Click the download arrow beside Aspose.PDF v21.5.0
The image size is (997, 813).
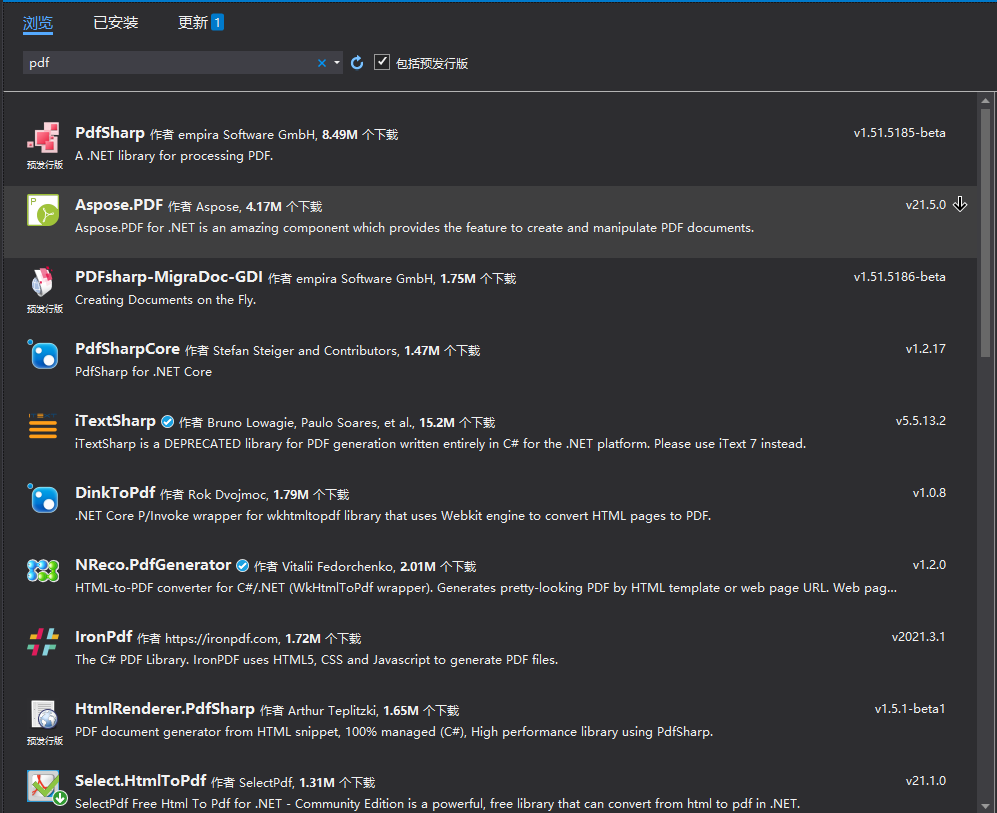click(960, 203)
